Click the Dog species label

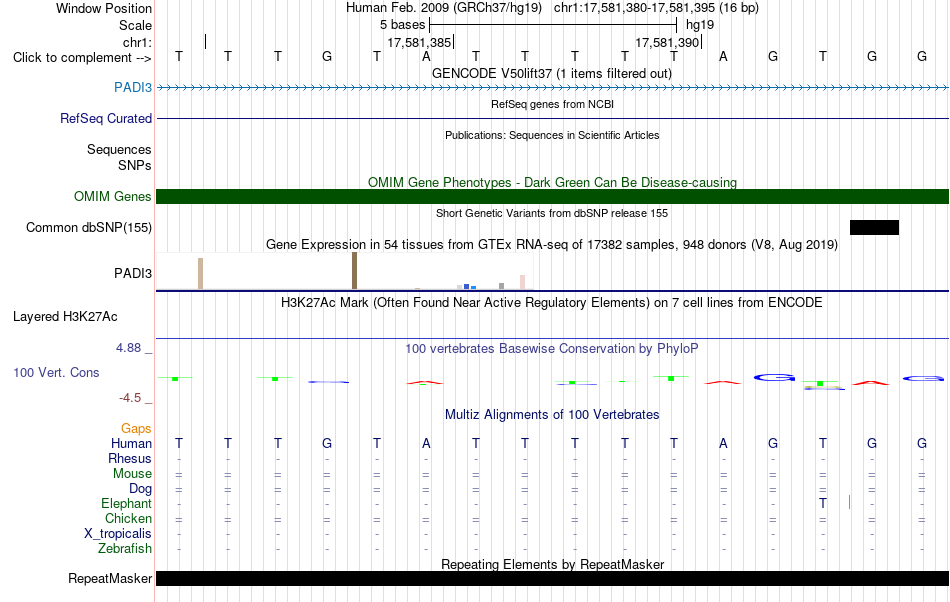pyautogui.click(x=140, y=488)
